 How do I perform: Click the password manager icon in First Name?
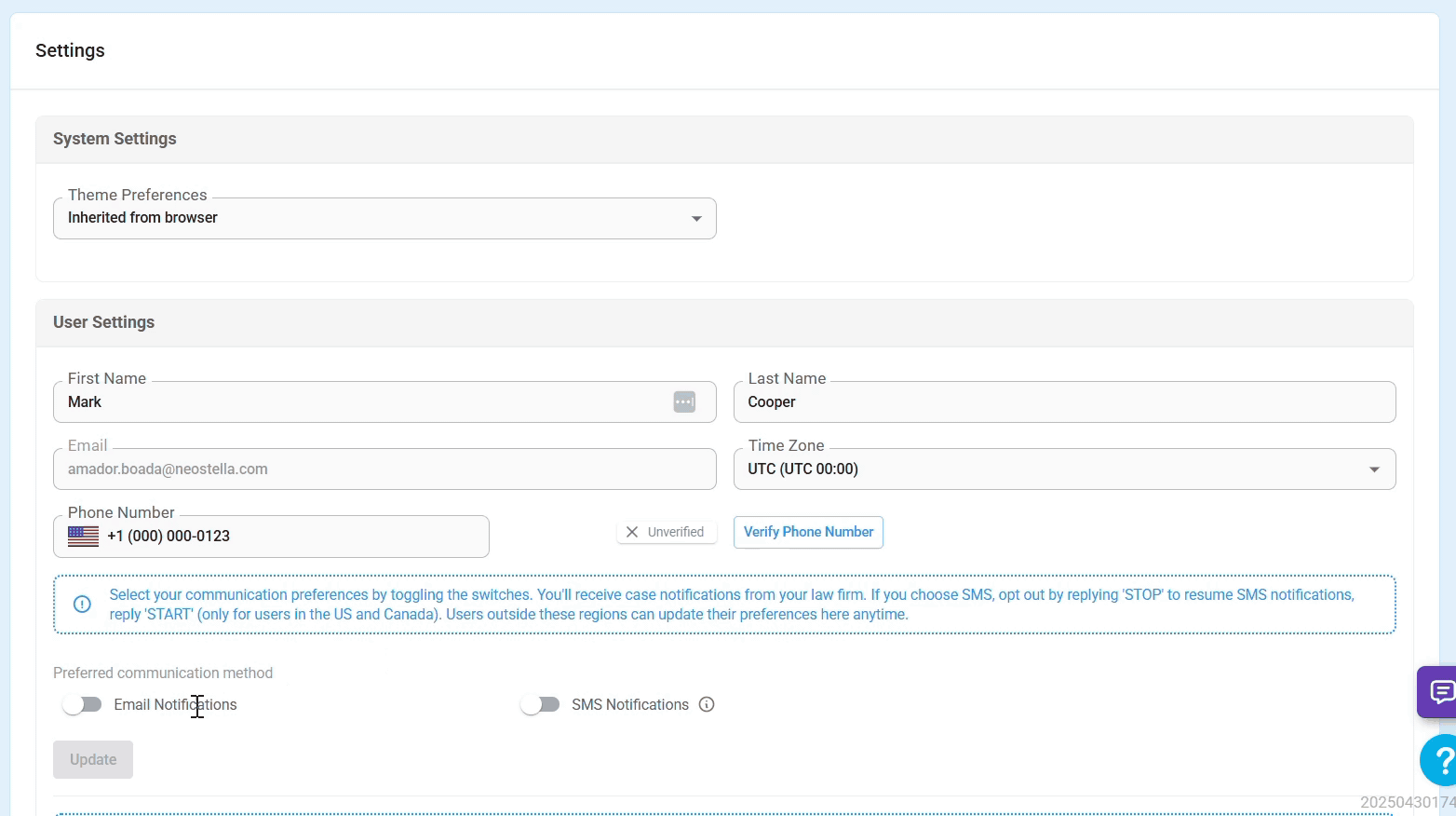[x=684, y=401]
